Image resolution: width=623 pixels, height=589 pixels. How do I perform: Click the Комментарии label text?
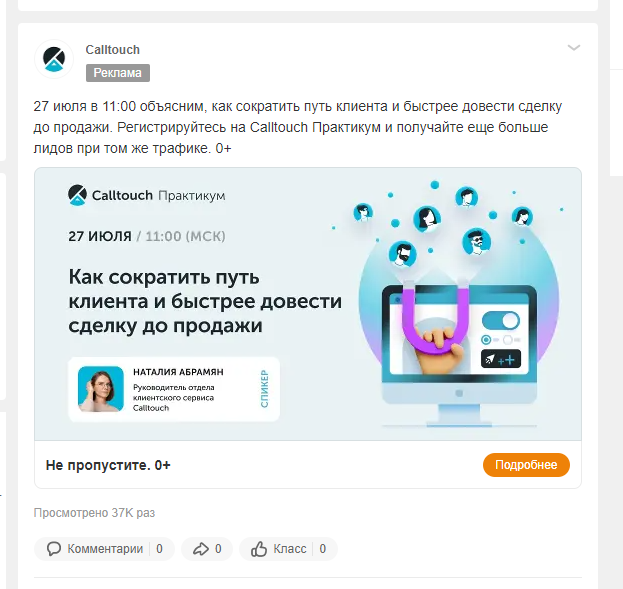click(x=105, y=549)
